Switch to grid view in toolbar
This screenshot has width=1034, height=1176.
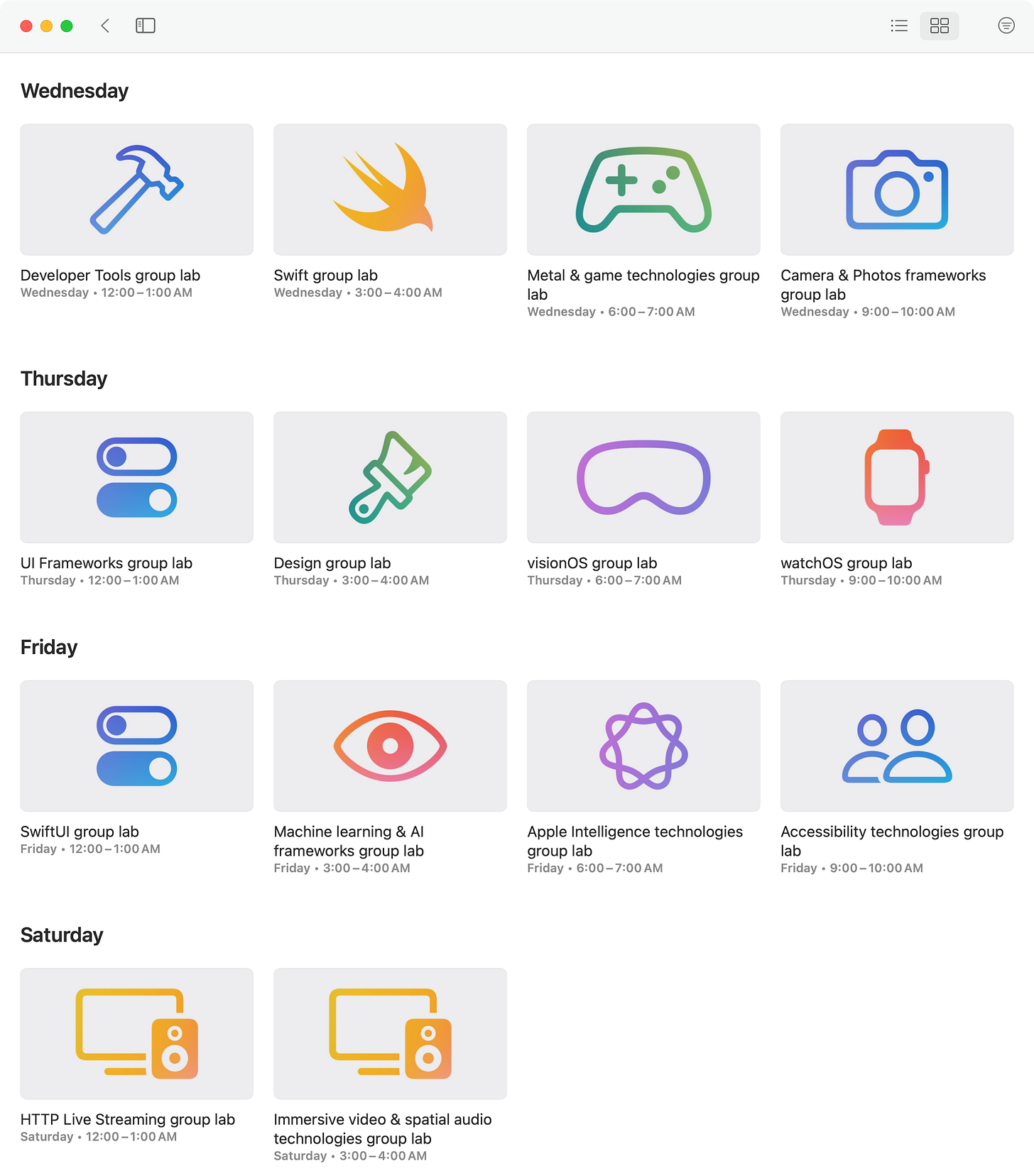click(940, 26)
